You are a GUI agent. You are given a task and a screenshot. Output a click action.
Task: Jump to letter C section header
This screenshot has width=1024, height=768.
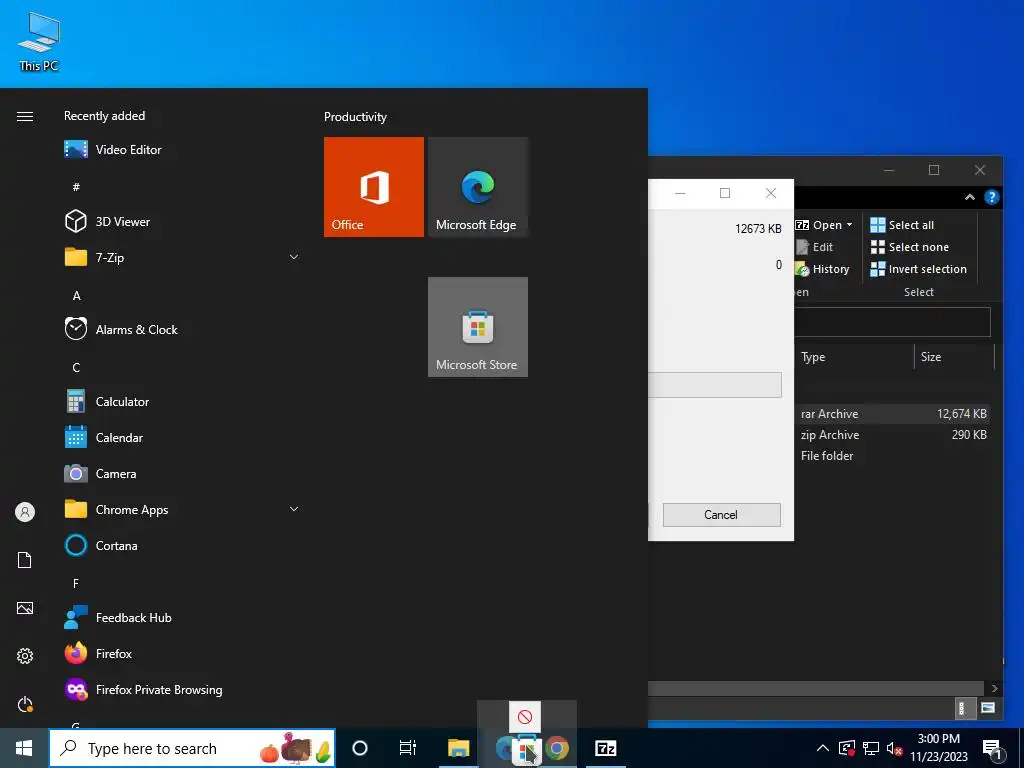76,368
